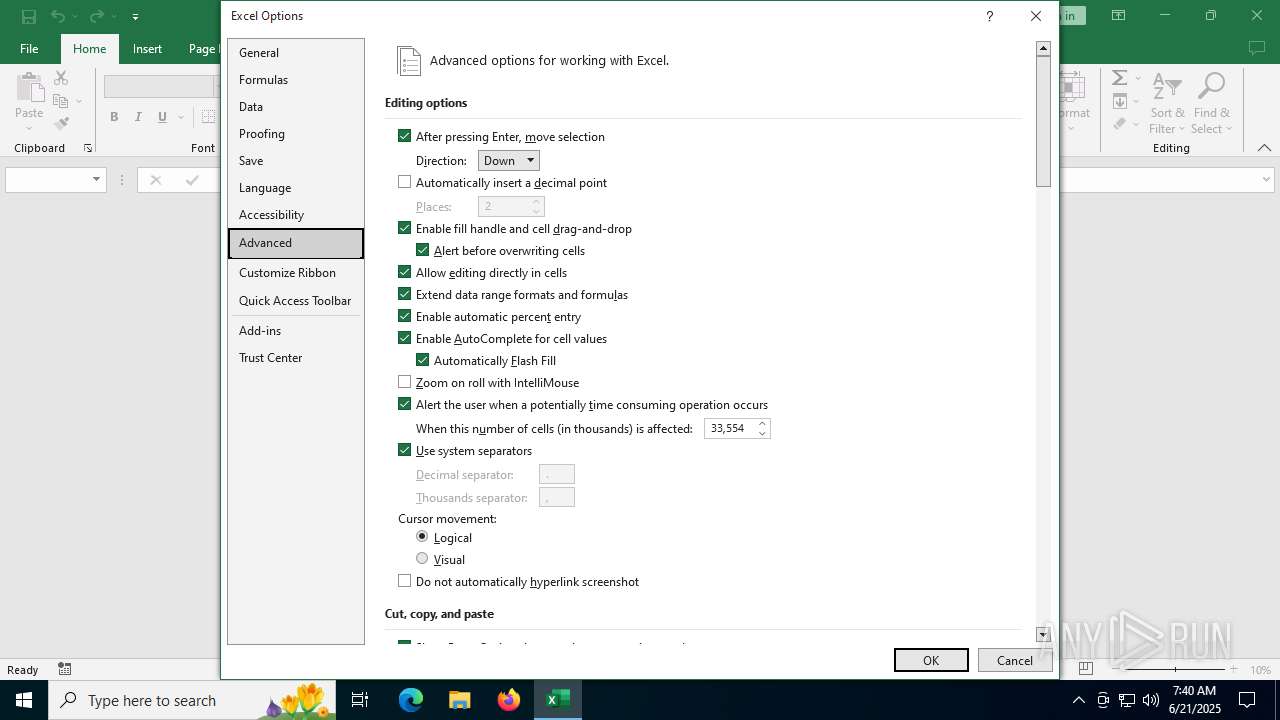
Task: Open the Windows Start menu
Action: pyautogui.click(x=24, y=700)
